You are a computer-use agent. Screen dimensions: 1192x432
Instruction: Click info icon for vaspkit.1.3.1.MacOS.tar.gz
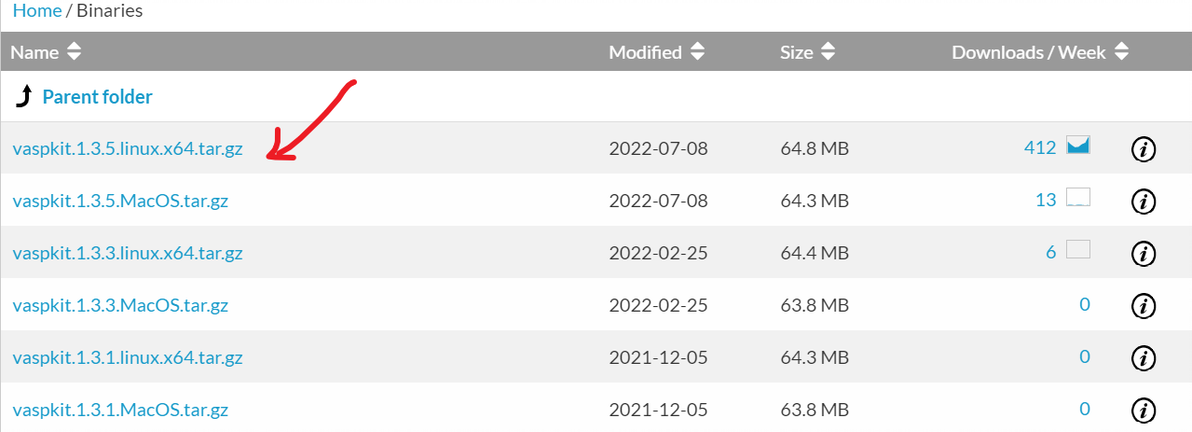pos(1143,409)
